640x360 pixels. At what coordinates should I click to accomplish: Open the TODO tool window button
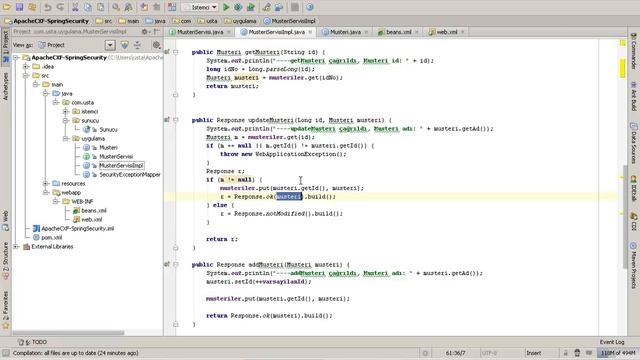(33, 342)
